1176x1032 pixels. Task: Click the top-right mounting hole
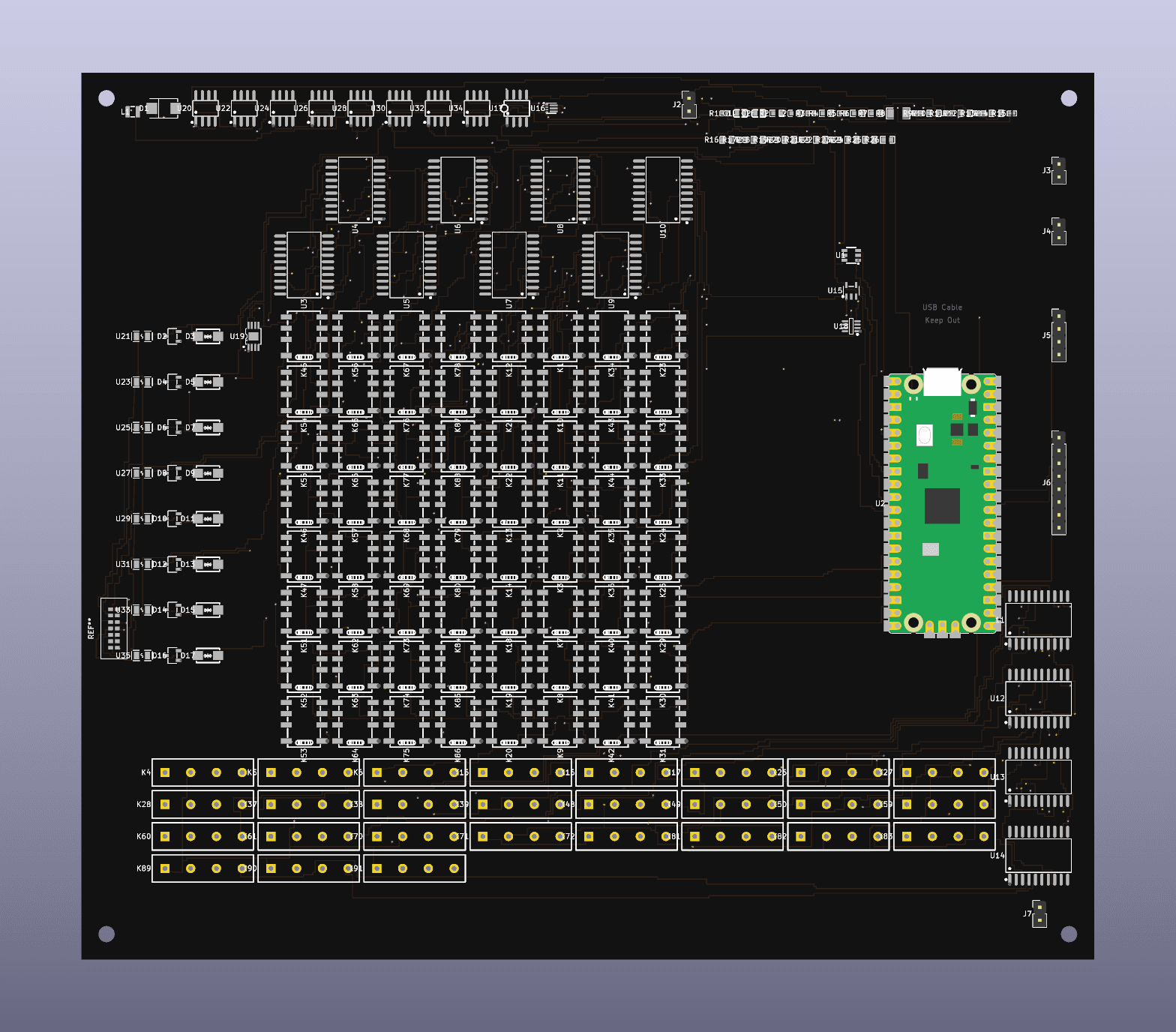click(x=1069, y=98)
